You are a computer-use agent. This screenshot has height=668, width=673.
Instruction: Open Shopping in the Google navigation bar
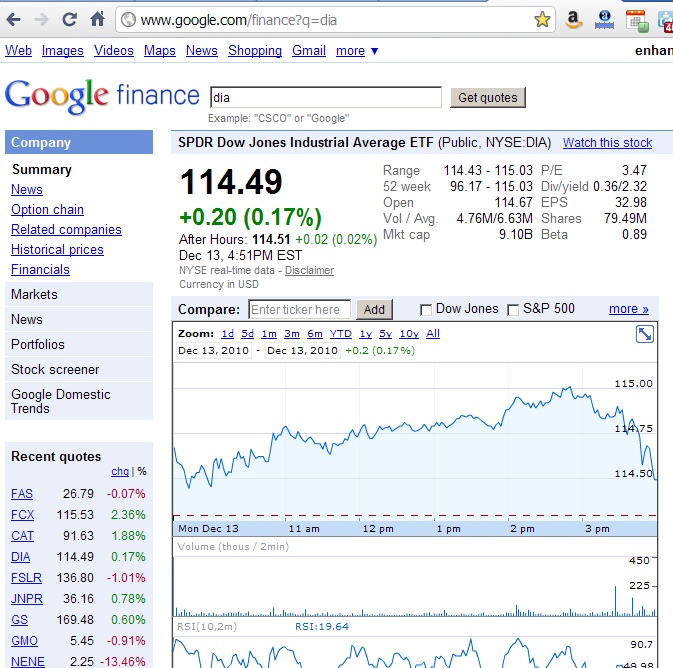coord(255,51)
